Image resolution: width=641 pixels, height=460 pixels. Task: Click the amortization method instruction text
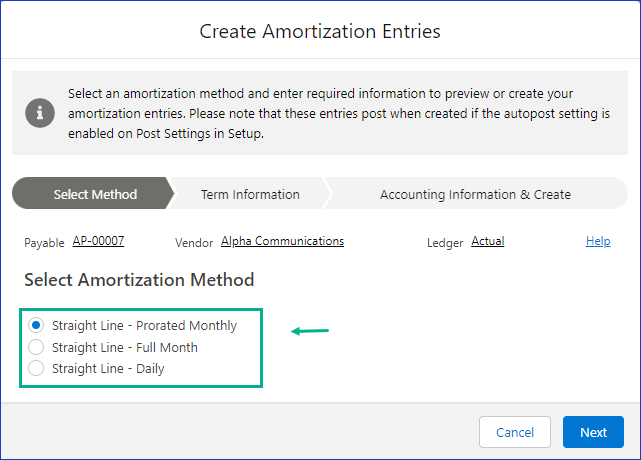coord(339,113)
